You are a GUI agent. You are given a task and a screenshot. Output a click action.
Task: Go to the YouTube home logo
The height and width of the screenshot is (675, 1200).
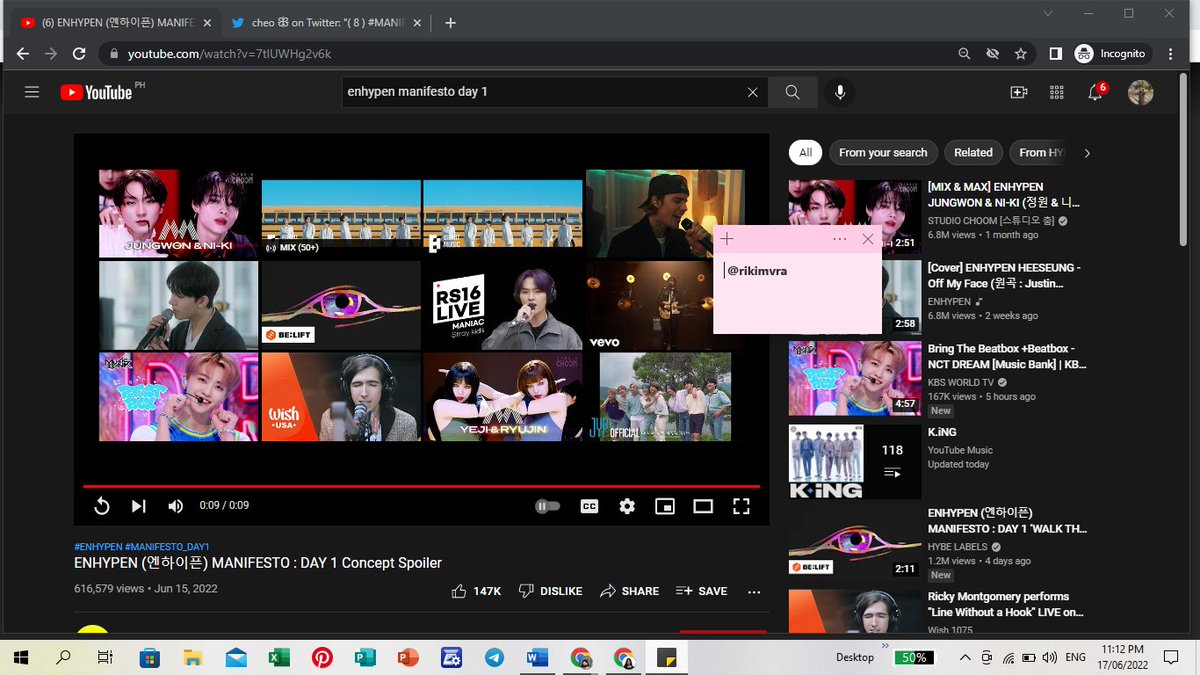pyautogui.click(x=96, y=92)
